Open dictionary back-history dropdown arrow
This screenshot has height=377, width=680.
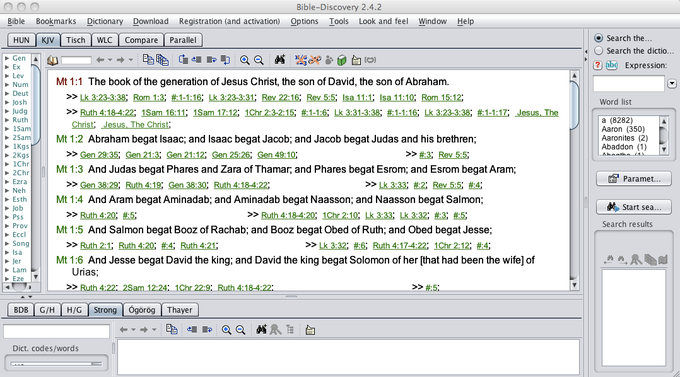[x=133, y=330]
